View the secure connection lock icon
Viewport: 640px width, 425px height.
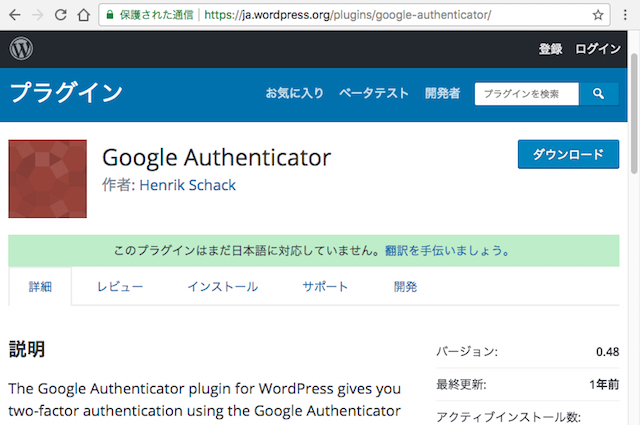point(109,15)
